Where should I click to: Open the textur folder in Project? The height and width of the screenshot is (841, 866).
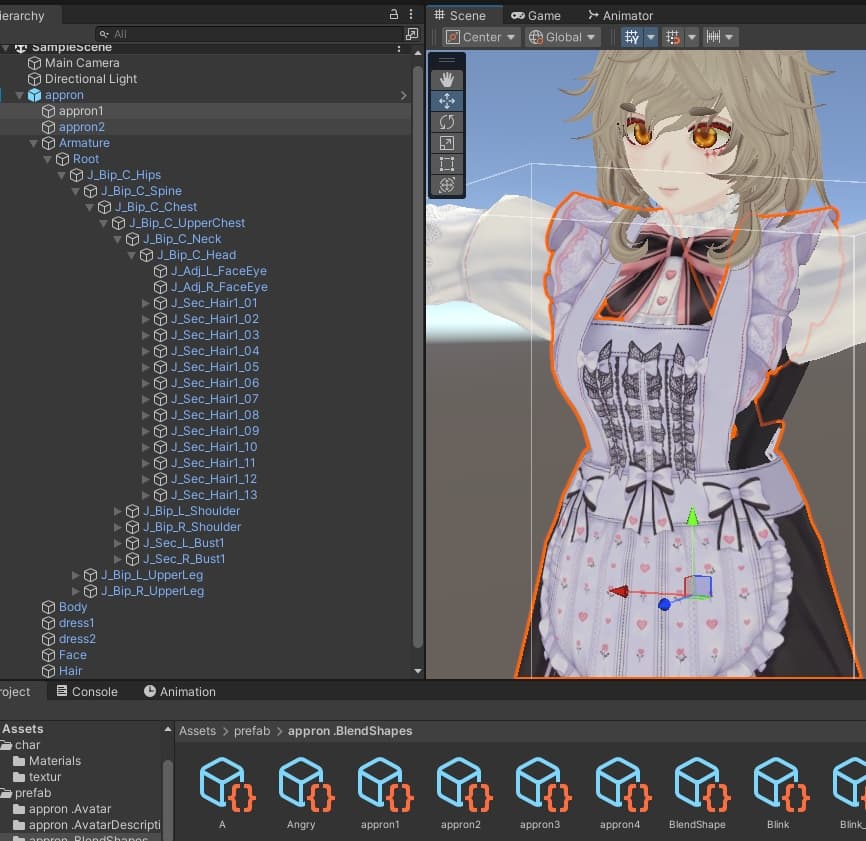pos(45,777)
